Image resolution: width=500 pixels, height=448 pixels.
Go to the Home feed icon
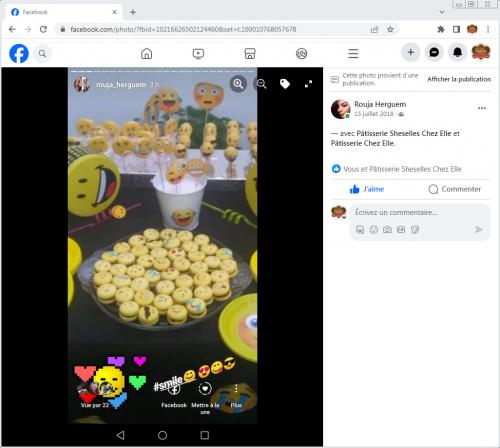click(147, 53)
